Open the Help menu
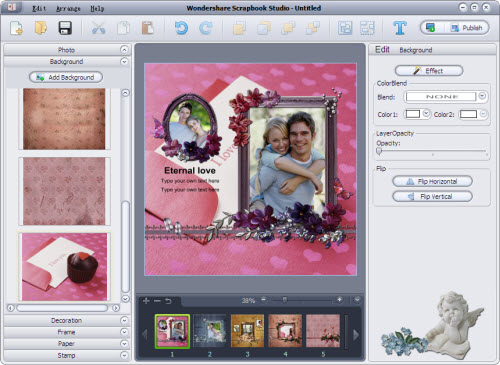Image resolution: width=500 pixels, height=365 pixels. [97, 8]
